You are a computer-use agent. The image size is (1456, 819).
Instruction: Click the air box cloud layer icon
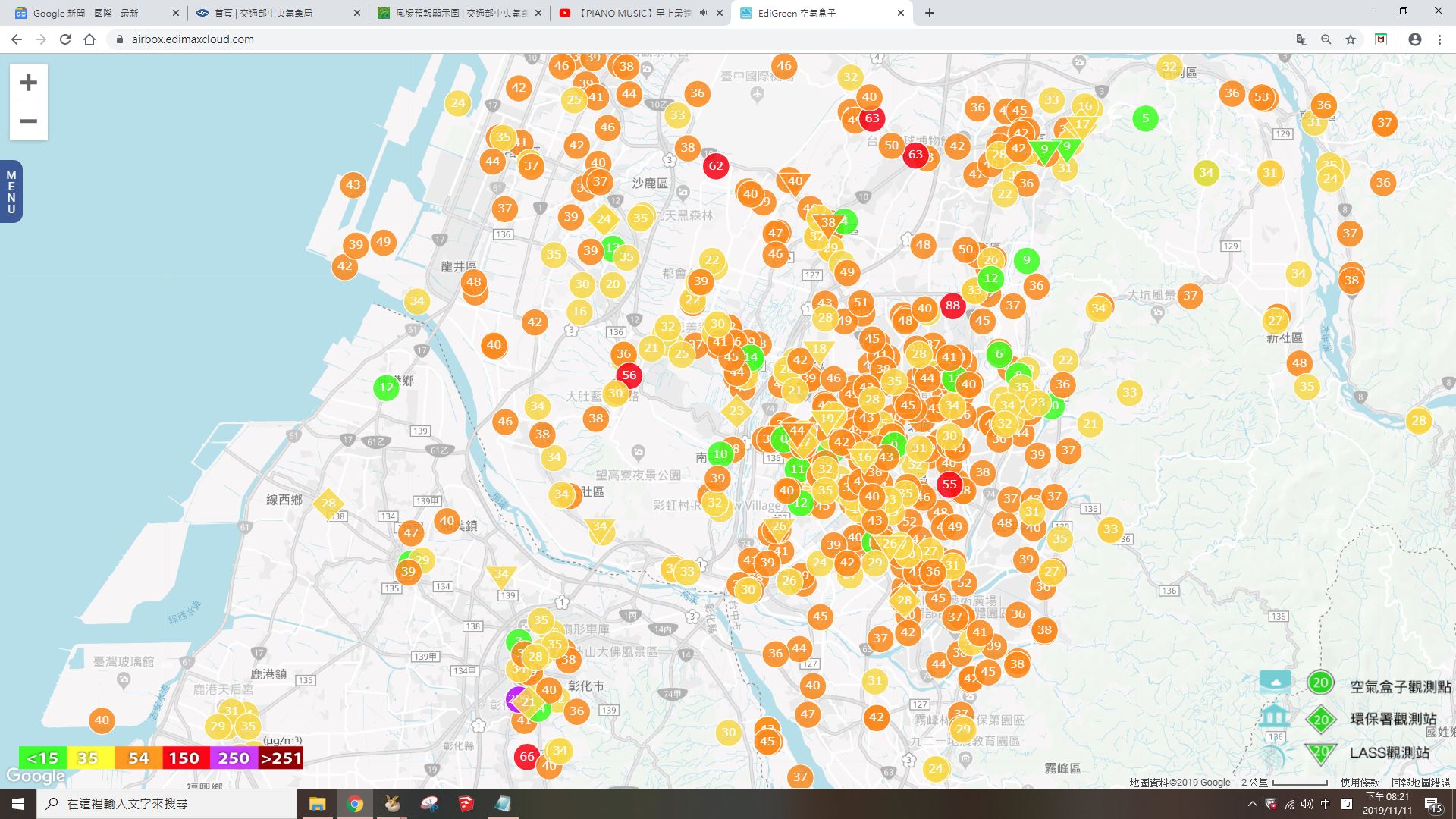click(x=1276, y=680)
